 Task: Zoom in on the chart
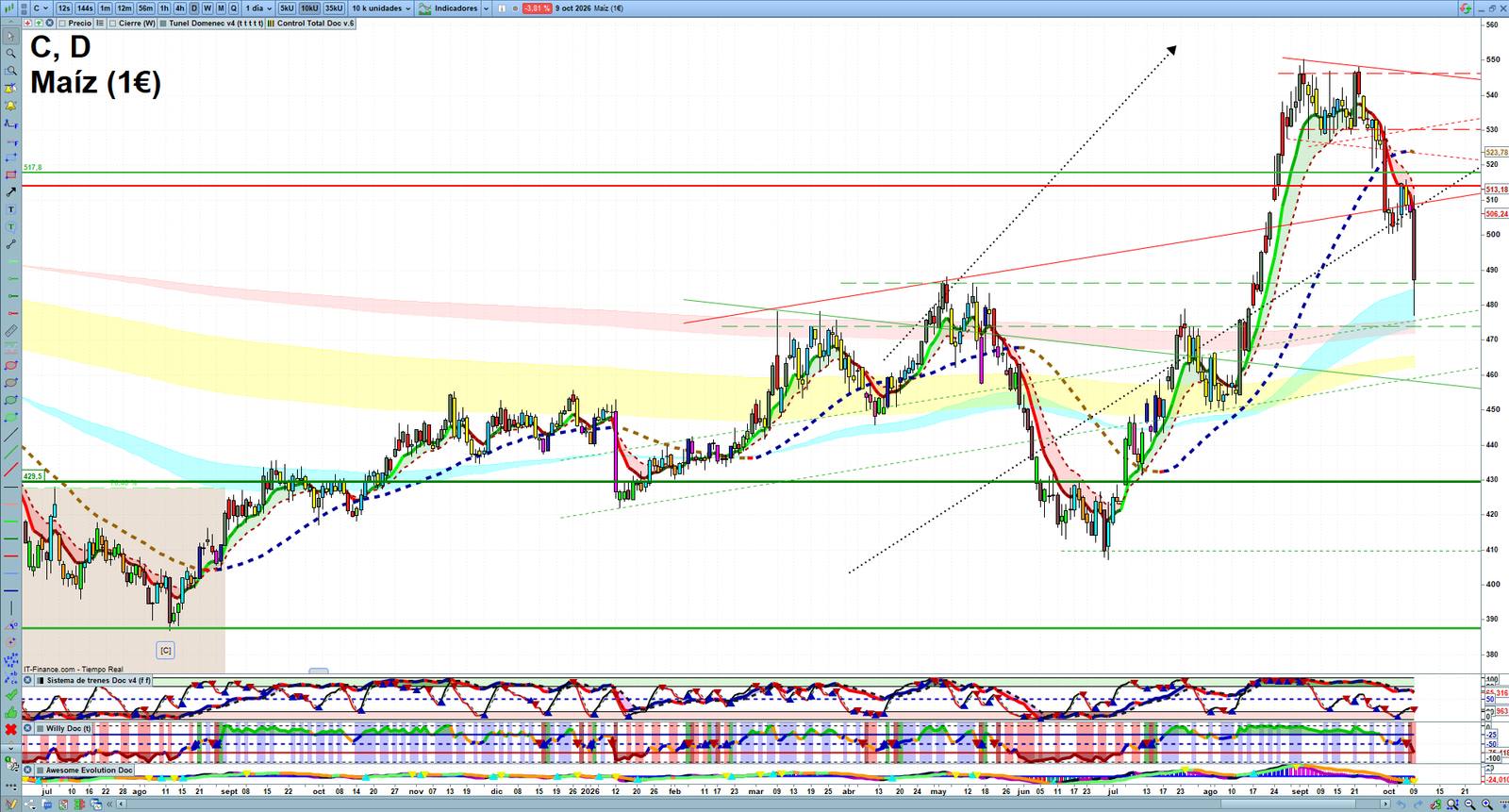coord(1486,804)
